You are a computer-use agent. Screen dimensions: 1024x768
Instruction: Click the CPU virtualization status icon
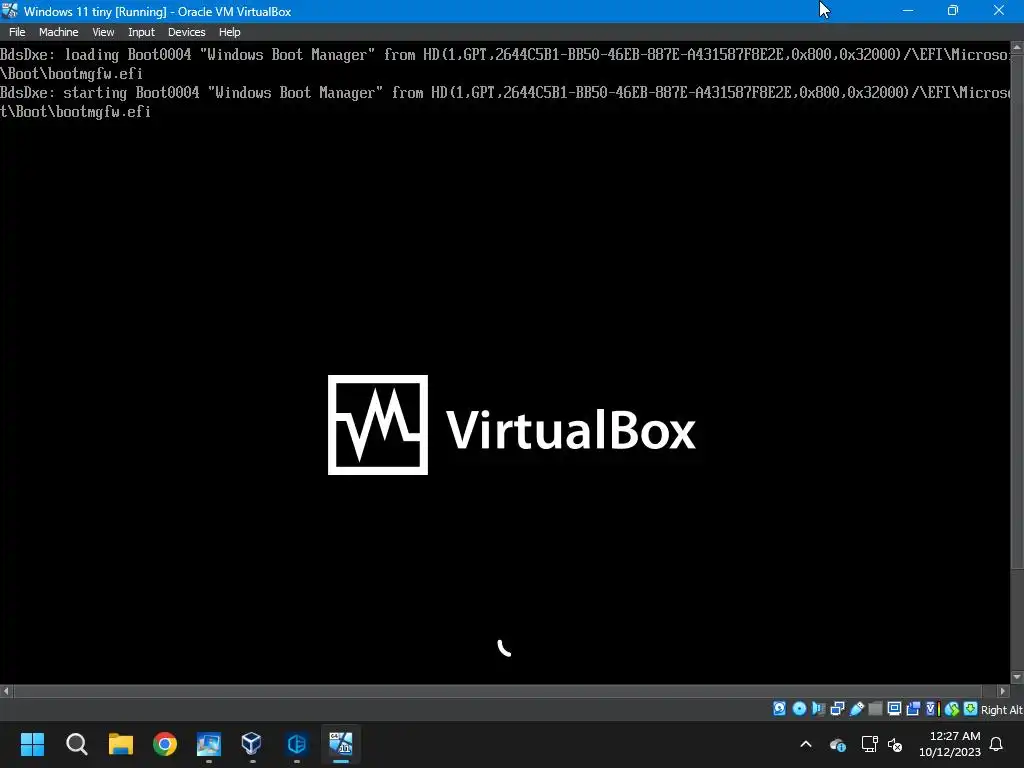(933, 709)
